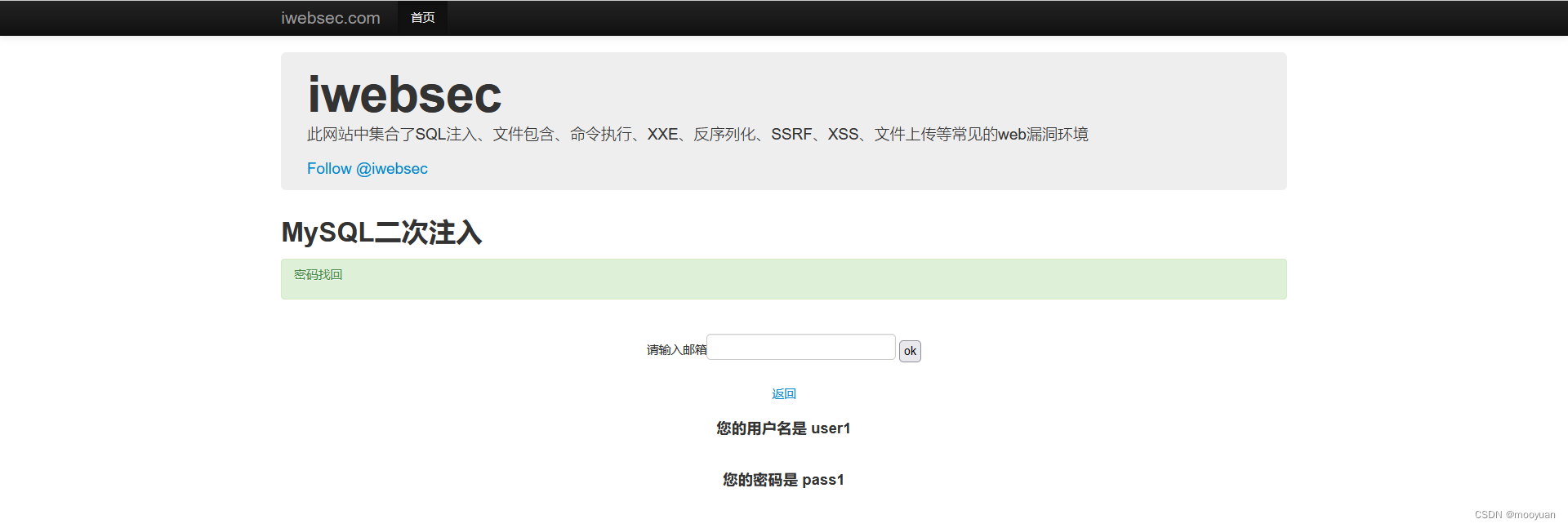The width and height of the screenshot is (1568, 528).
Task: Focus the 请输入邮箱 email input field
Action: (x=801, y=347)
